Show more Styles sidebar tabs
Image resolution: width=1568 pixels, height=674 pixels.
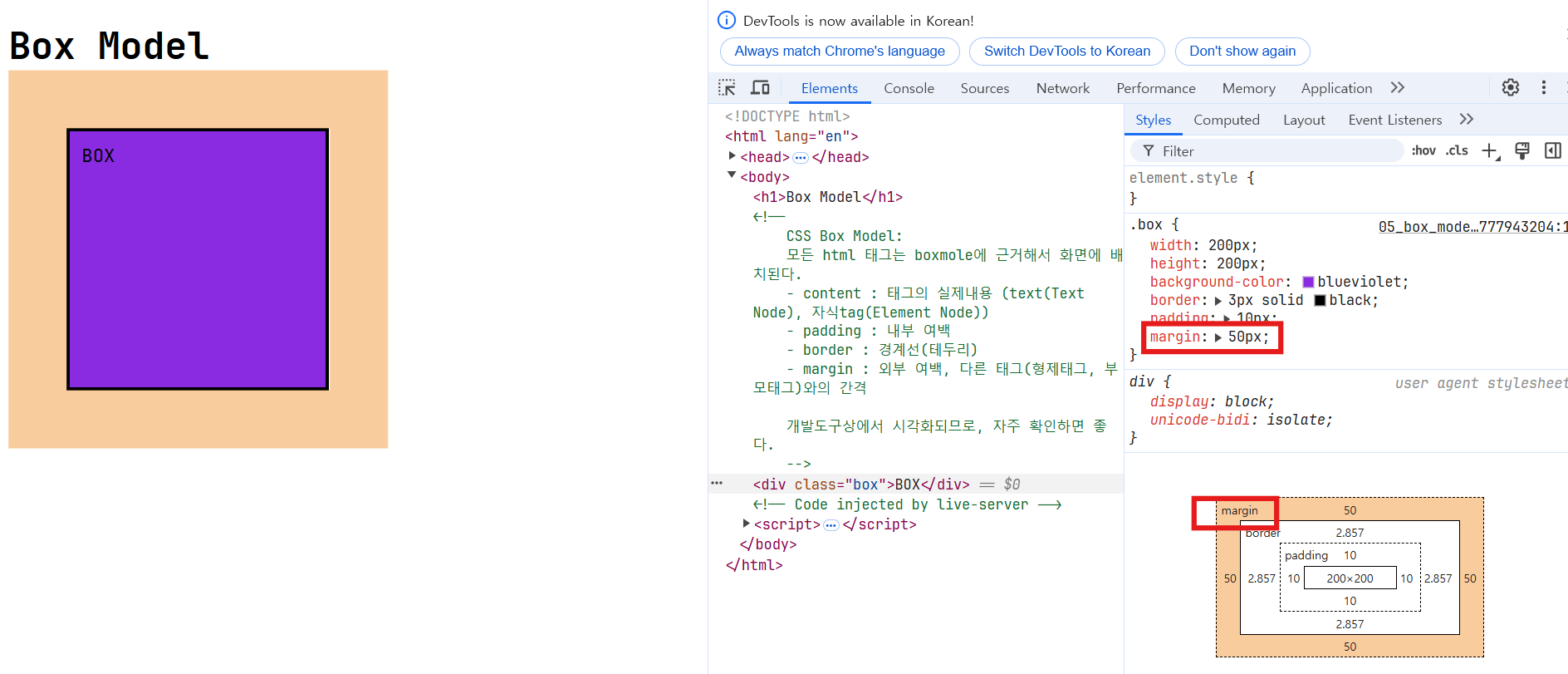pos(1467,119)
